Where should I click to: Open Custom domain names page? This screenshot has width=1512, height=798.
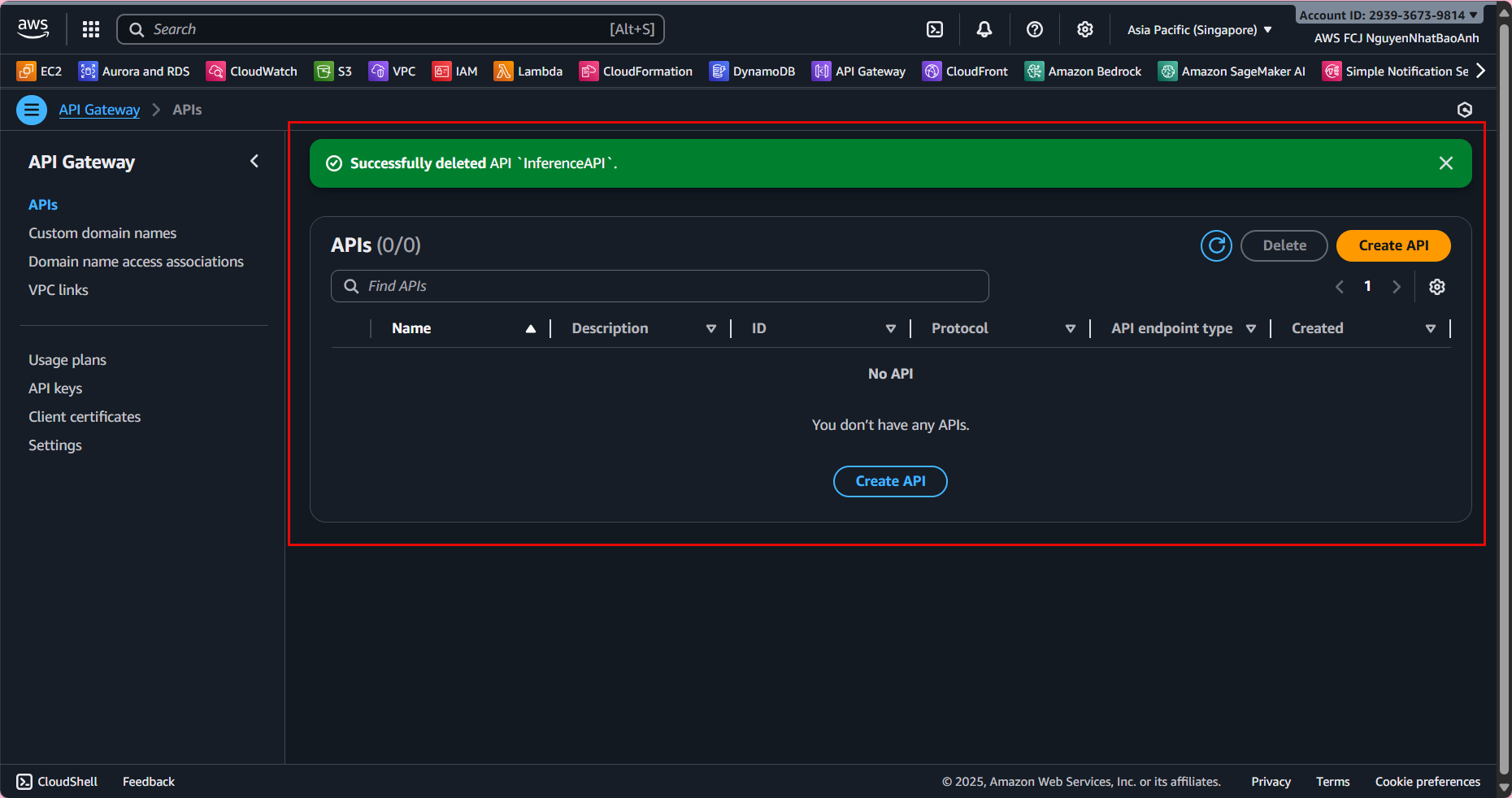102,233
